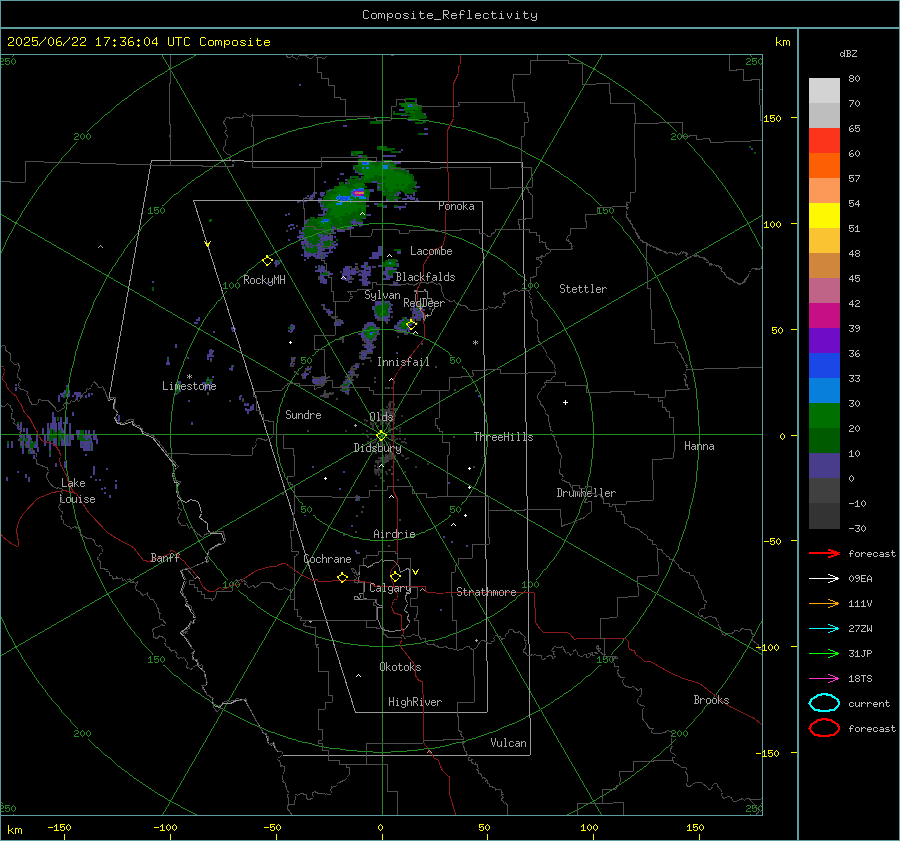
Task: Click the Didsbury label
Action: point(377,448)
